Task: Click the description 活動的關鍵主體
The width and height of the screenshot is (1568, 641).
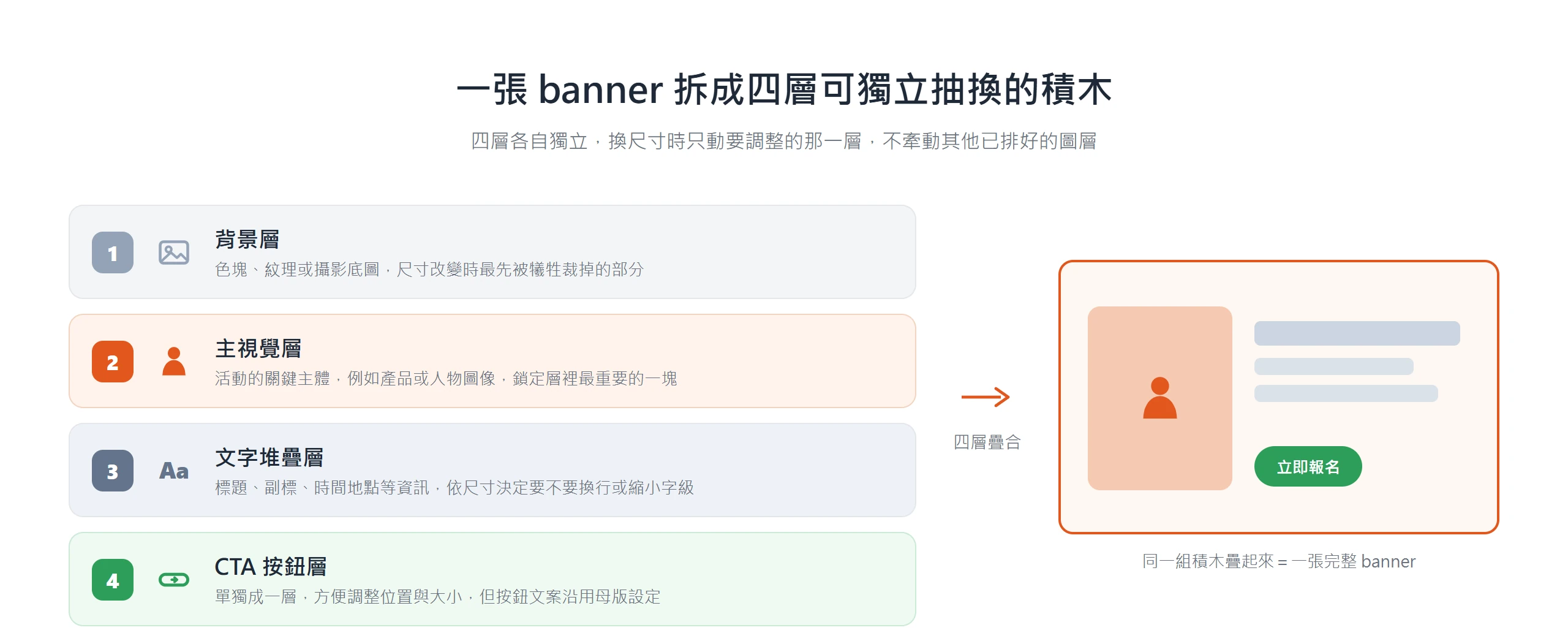Action: coord(446,378)
